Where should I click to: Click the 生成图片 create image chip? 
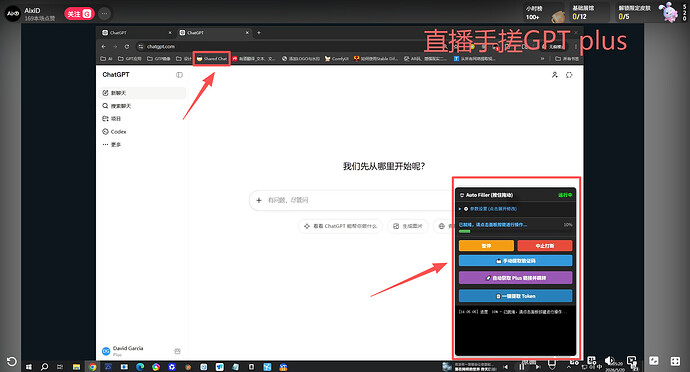click(408, 226)
